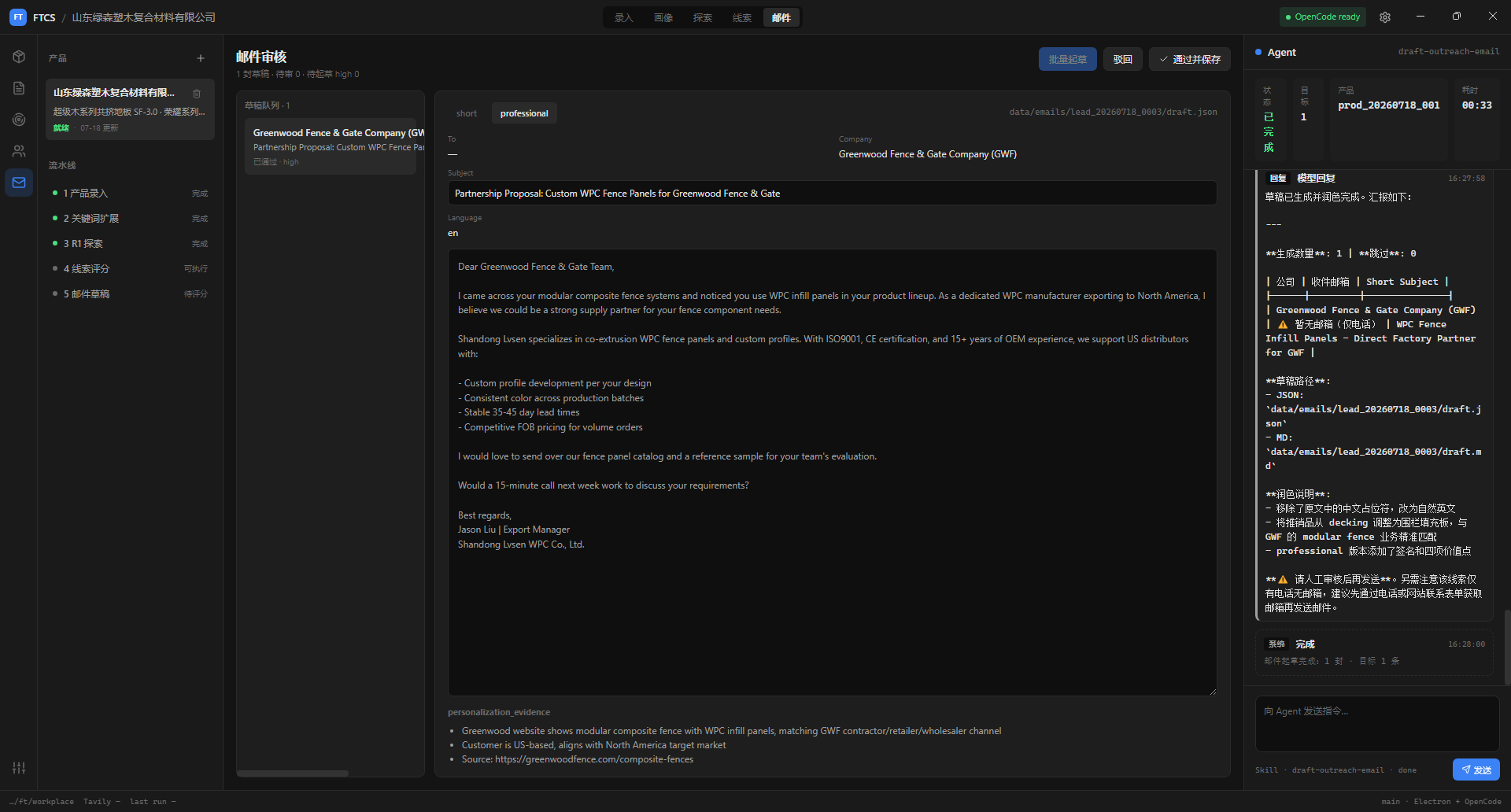Viewport: 1511px width, 812px height.
Task: Switch to the 探索 tab
Action: (703, 17)
